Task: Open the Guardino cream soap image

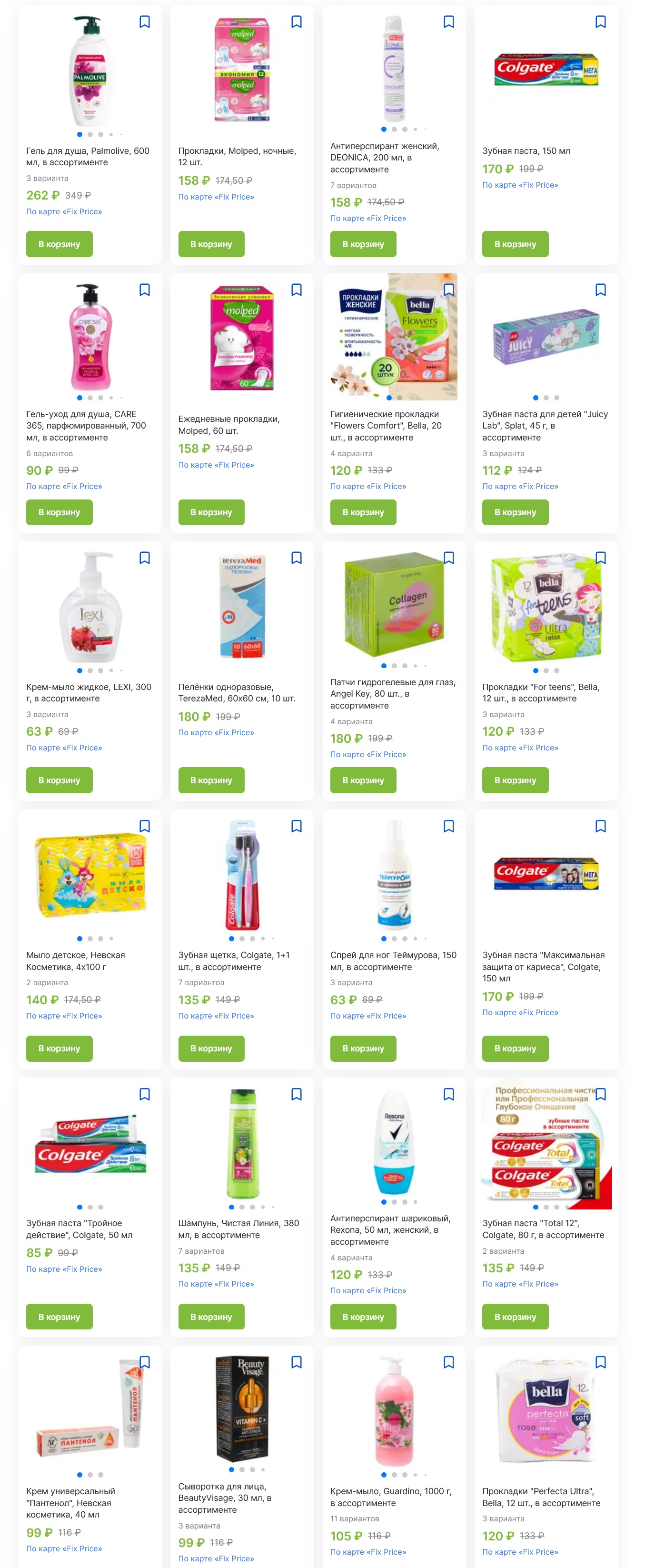Action: tap(394, 1412)
